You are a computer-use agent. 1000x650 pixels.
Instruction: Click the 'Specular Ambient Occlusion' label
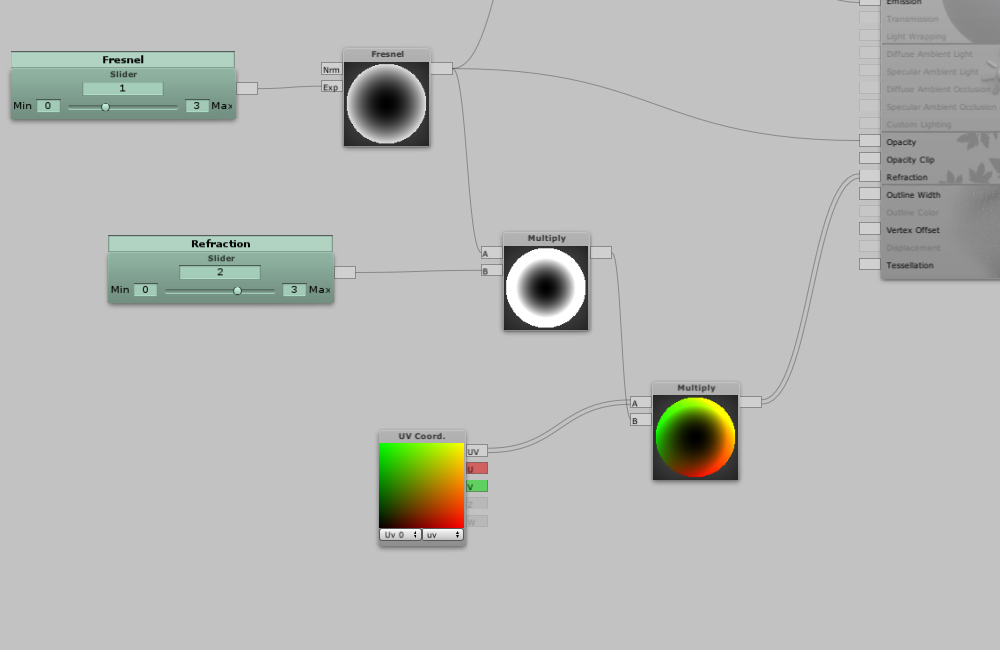point(941,107)
